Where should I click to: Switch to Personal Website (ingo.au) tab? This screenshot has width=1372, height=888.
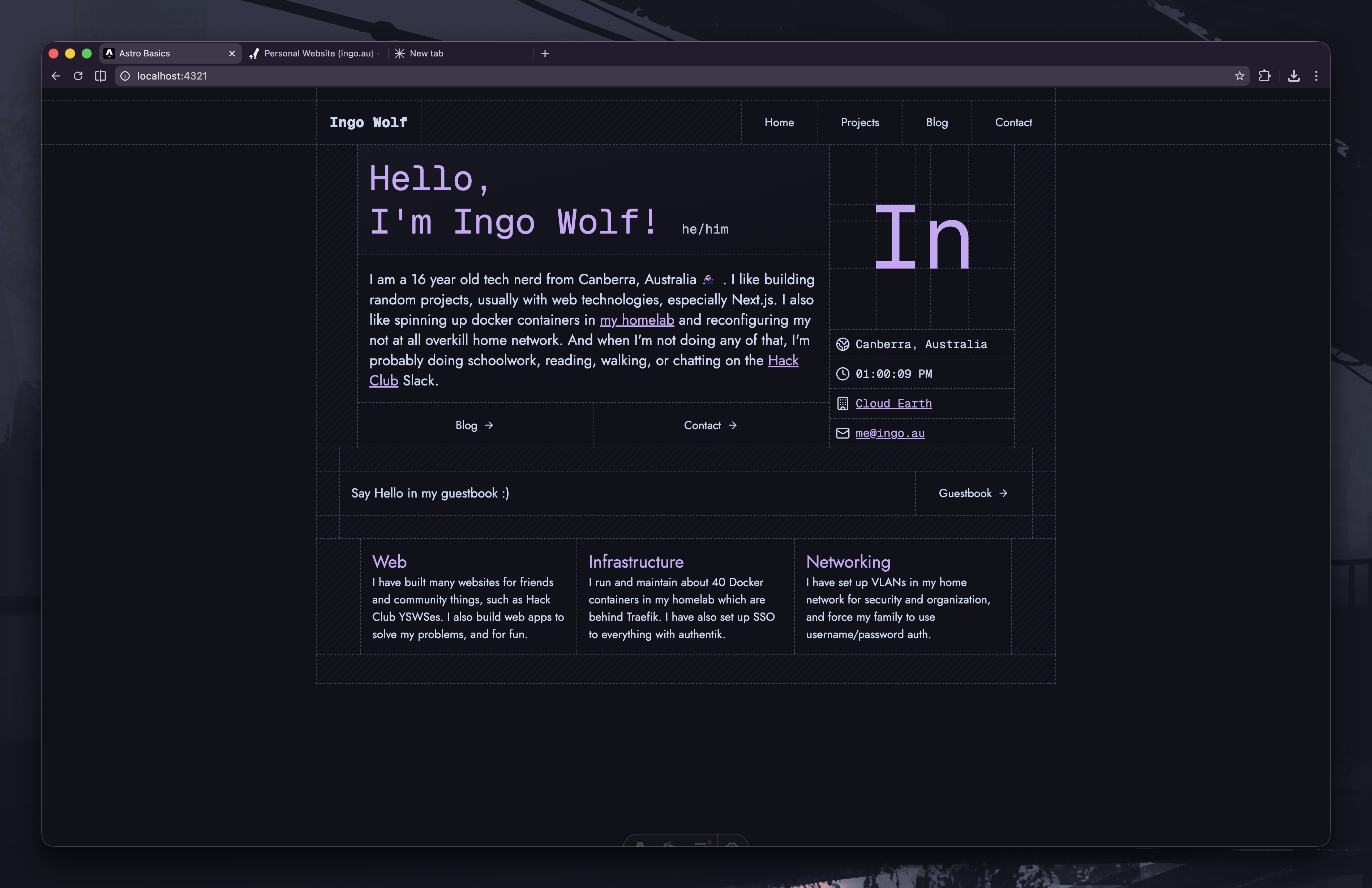(x=318, y=54)
